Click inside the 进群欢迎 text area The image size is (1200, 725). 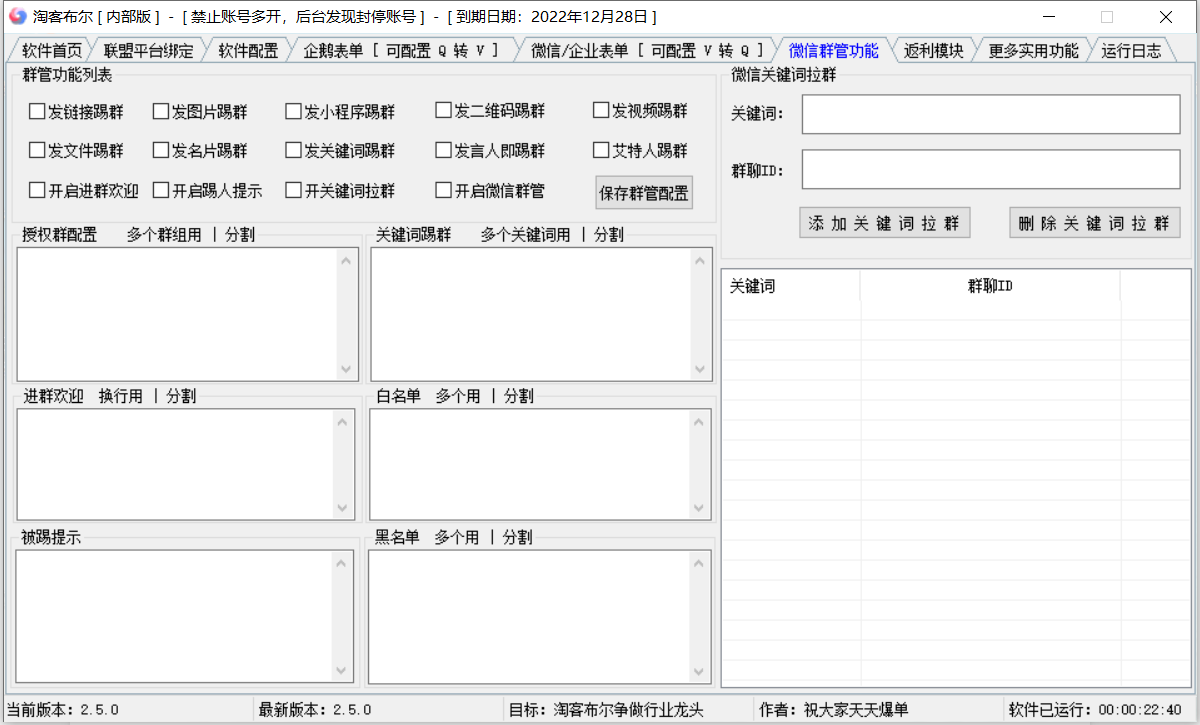(175, 465)
